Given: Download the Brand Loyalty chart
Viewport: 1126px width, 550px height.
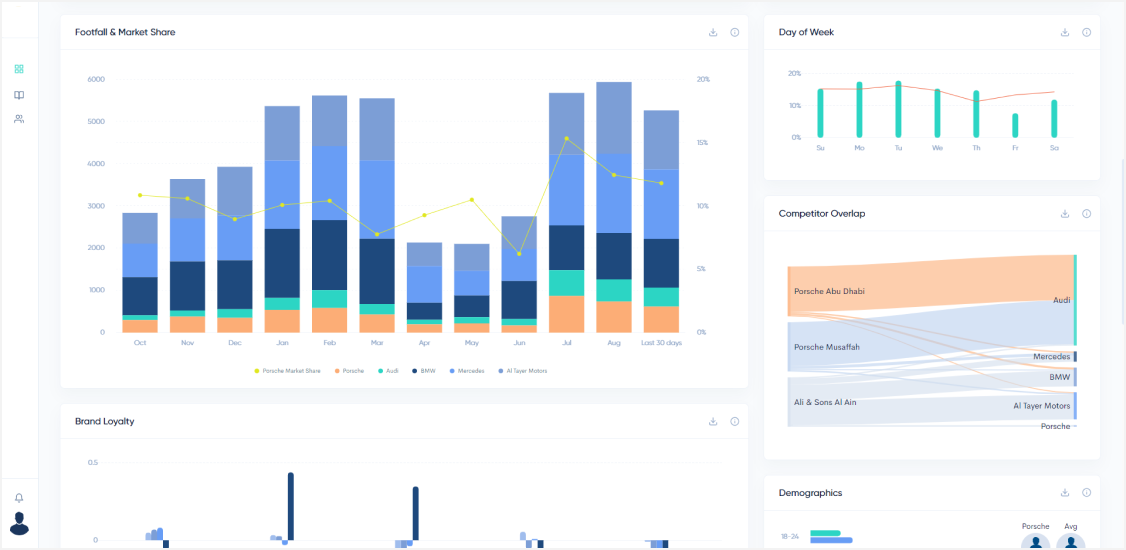Looking at the screenshot, I should tap(713, 421).
